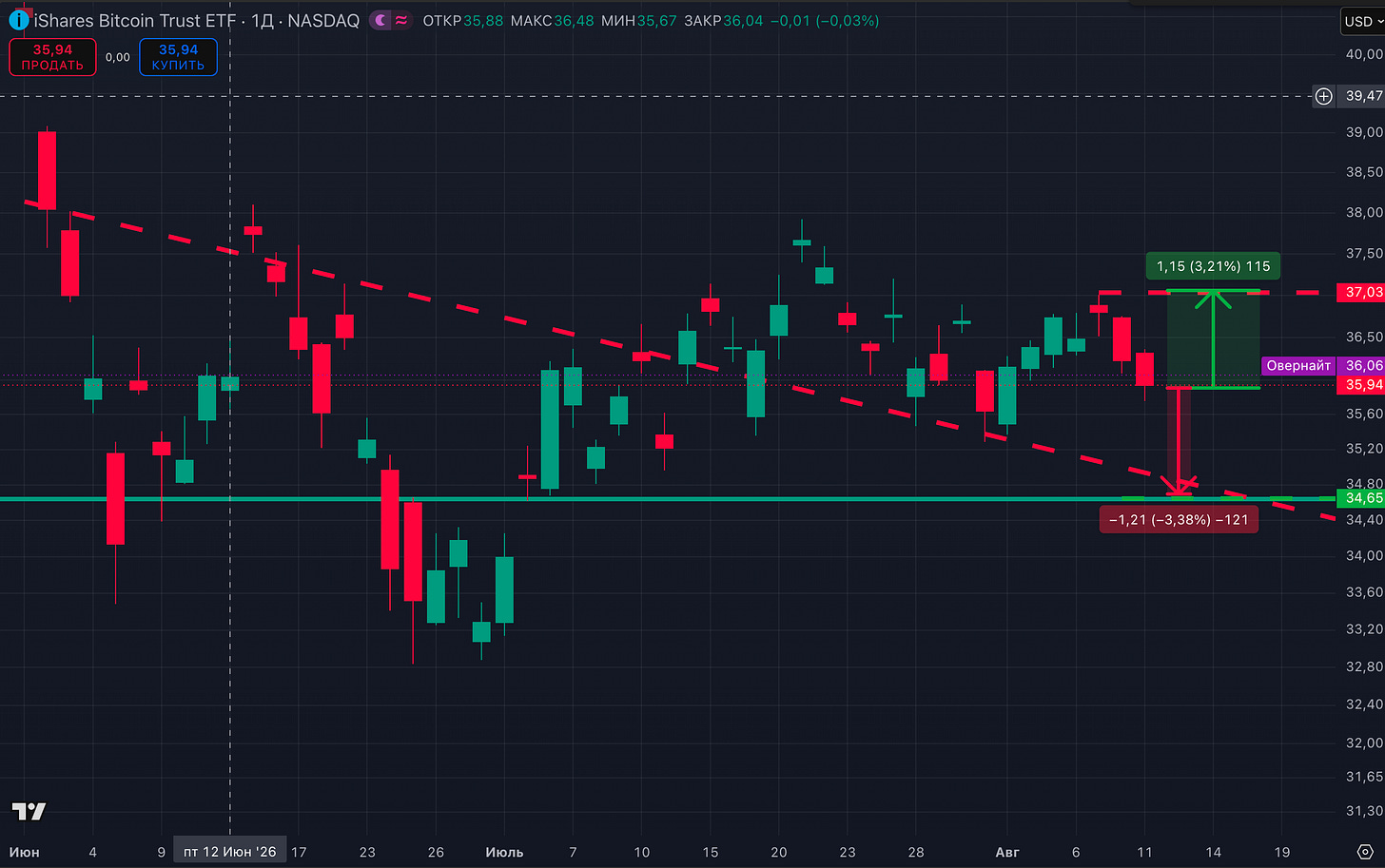Click the Авг month label on time axis
This screenshot has height=868, width=1385.
click(x=1007, y=852)
